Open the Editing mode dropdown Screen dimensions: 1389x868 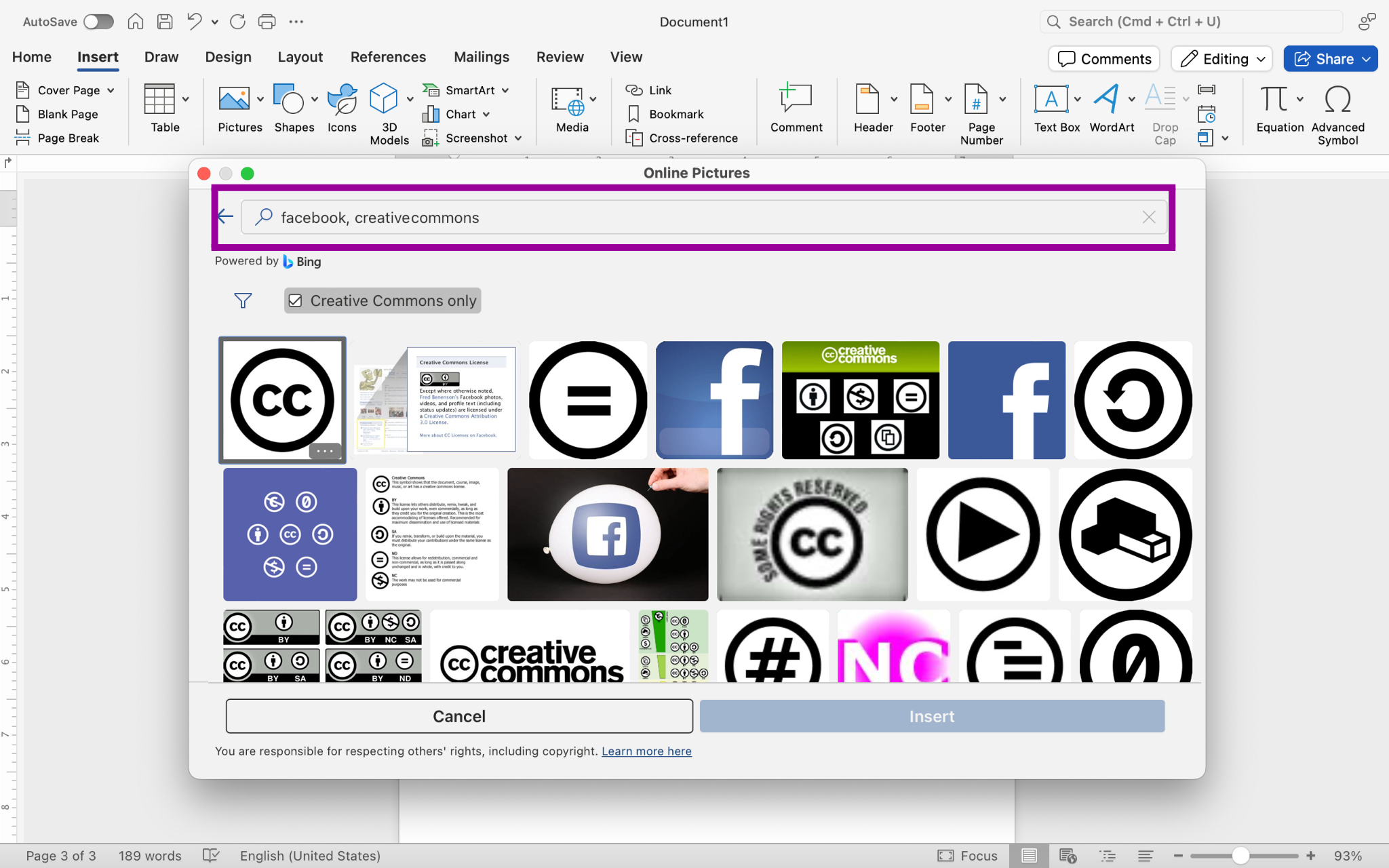[x=1221, y=59]
